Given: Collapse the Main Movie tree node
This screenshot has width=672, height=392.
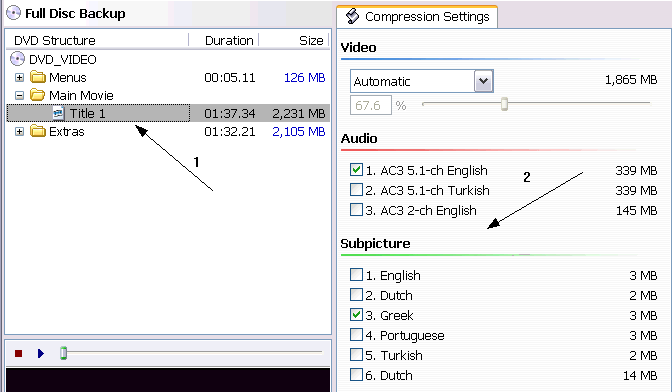Looking at the screenshot, I should pos(19,96).
